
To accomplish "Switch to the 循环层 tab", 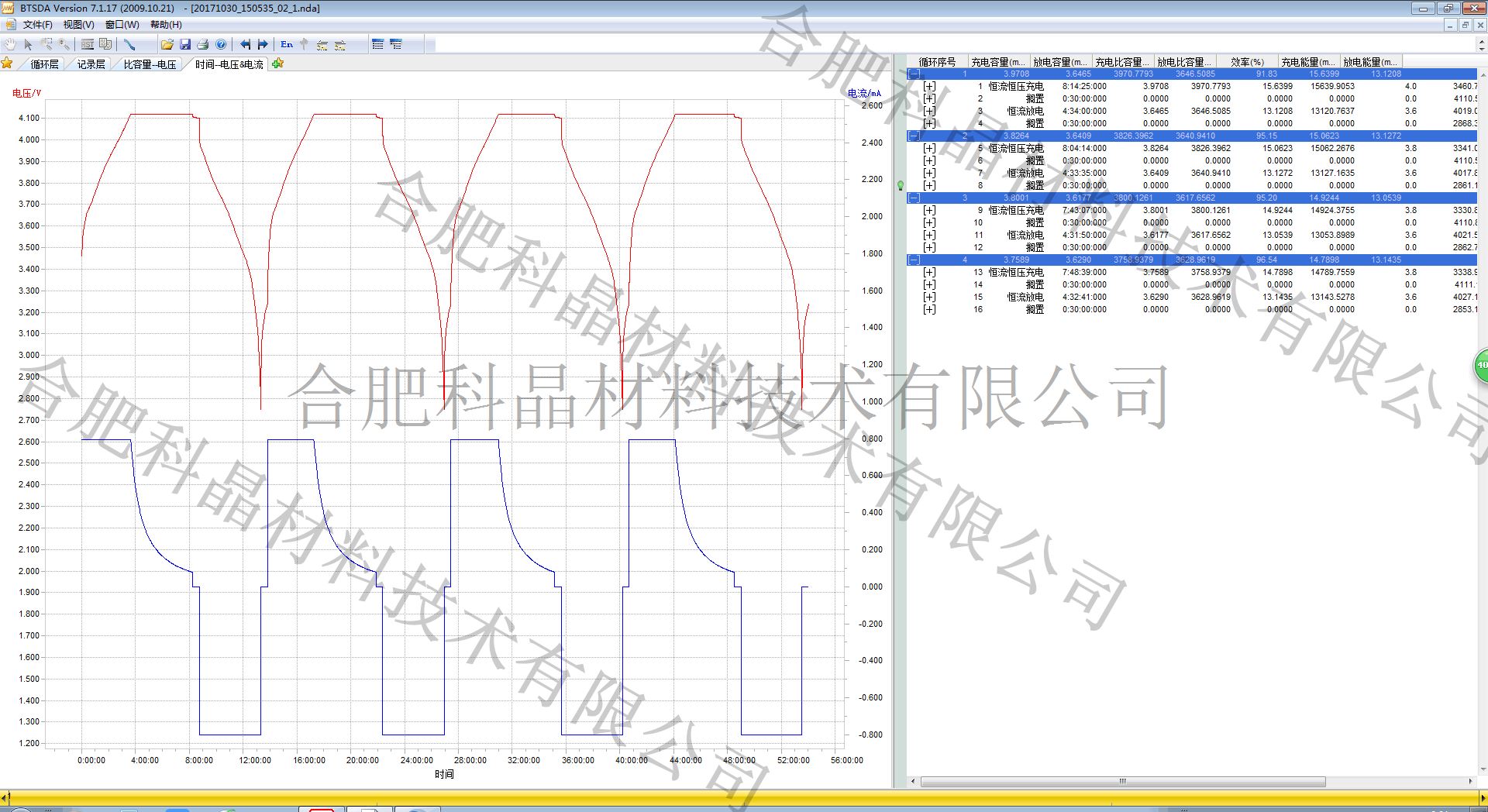I will (44, 64).
